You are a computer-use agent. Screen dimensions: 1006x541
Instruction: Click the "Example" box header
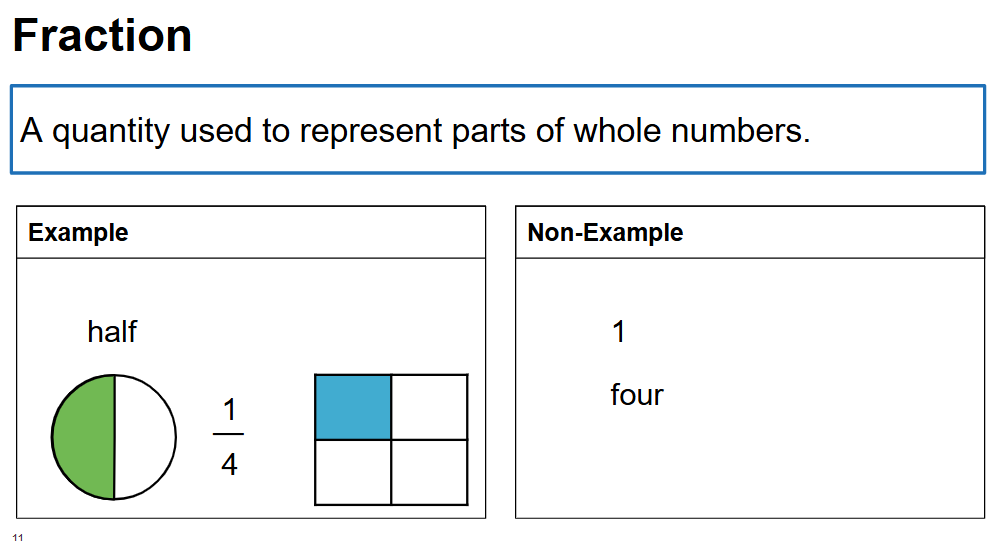(x=78, y=233)
